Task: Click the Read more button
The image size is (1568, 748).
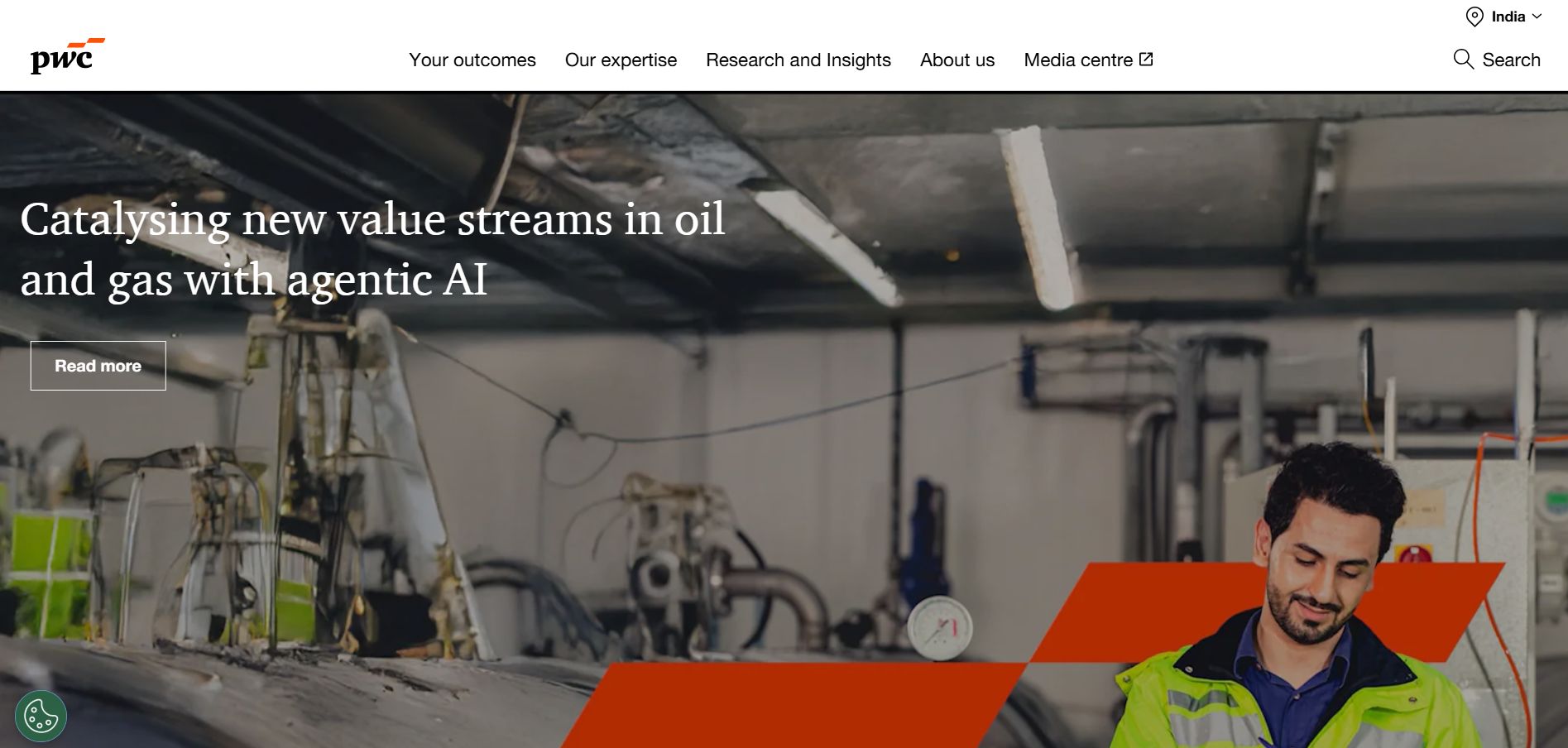Action: coord(98,366)
